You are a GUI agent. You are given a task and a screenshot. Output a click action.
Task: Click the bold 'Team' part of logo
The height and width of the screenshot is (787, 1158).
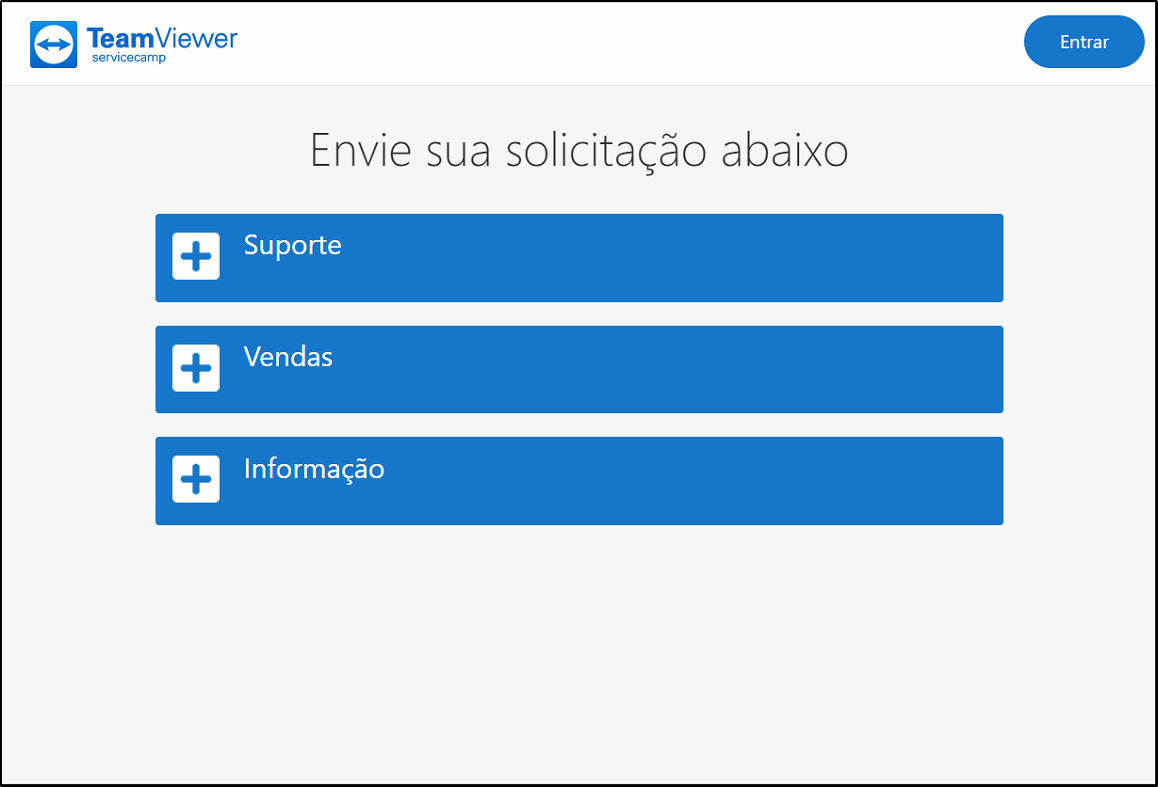click(120, 38)
